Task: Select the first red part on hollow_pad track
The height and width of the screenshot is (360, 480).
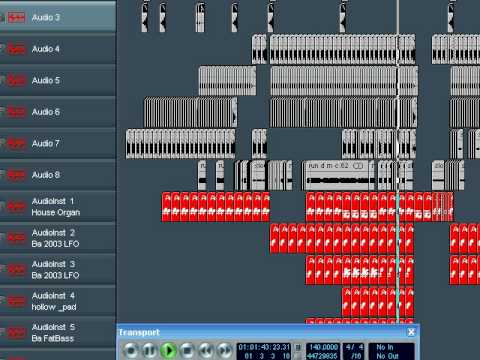Action: (x=347, y=302)
